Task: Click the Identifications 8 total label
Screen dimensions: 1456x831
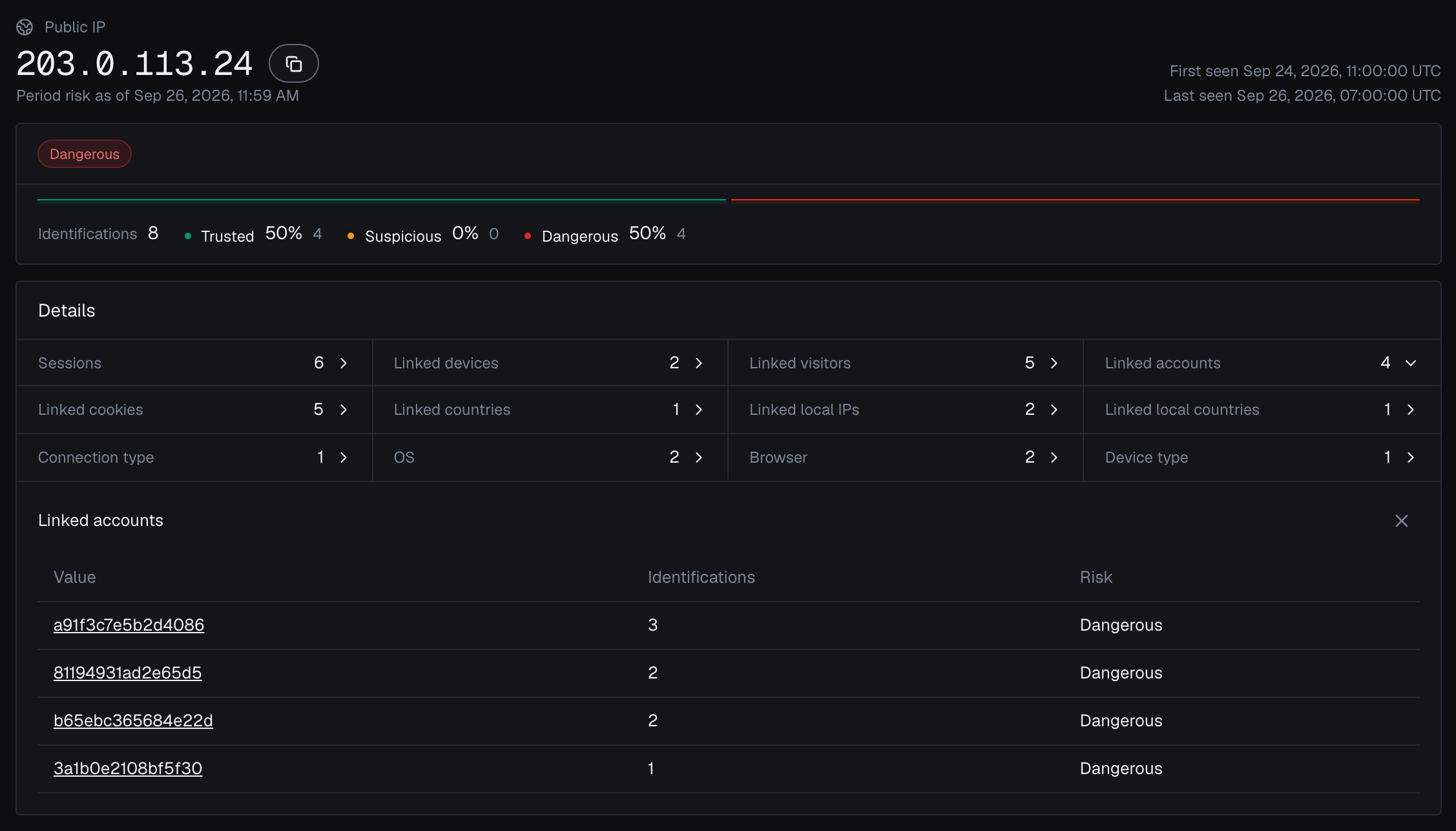Action: [x=98, y=233]
